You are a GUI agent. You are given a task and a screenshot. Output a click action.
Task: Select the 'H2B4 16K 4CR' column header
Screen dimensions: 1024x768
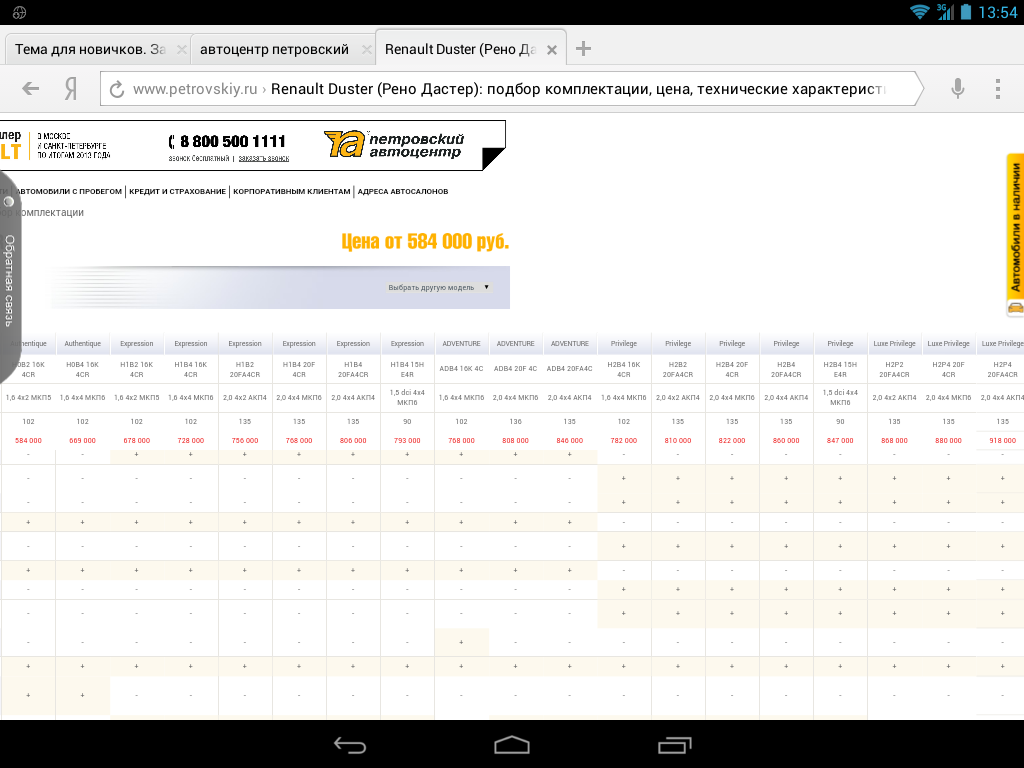tap(624, 370)
